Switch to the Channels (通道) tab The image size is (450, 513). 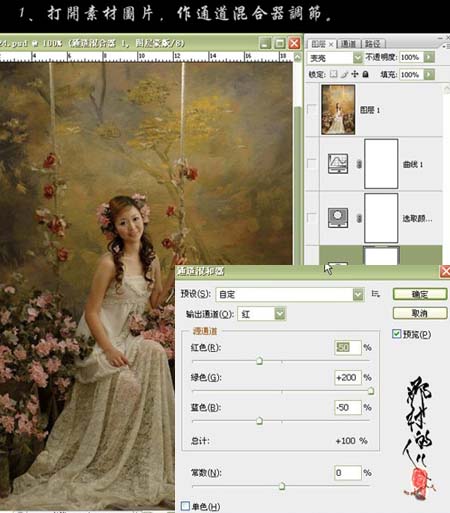coord(348,44)
